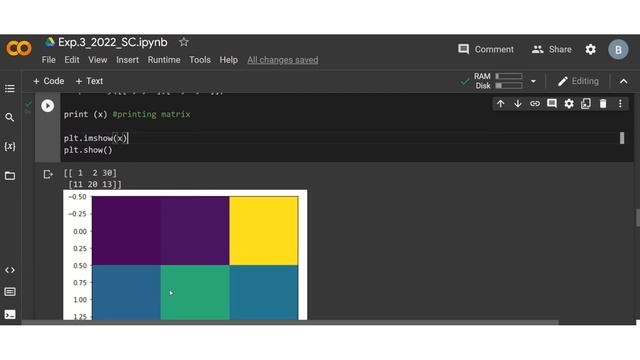This screenshot has height=360, width=640.
Task: Open the user account avatar B
Action: click(x=618, y=49)
